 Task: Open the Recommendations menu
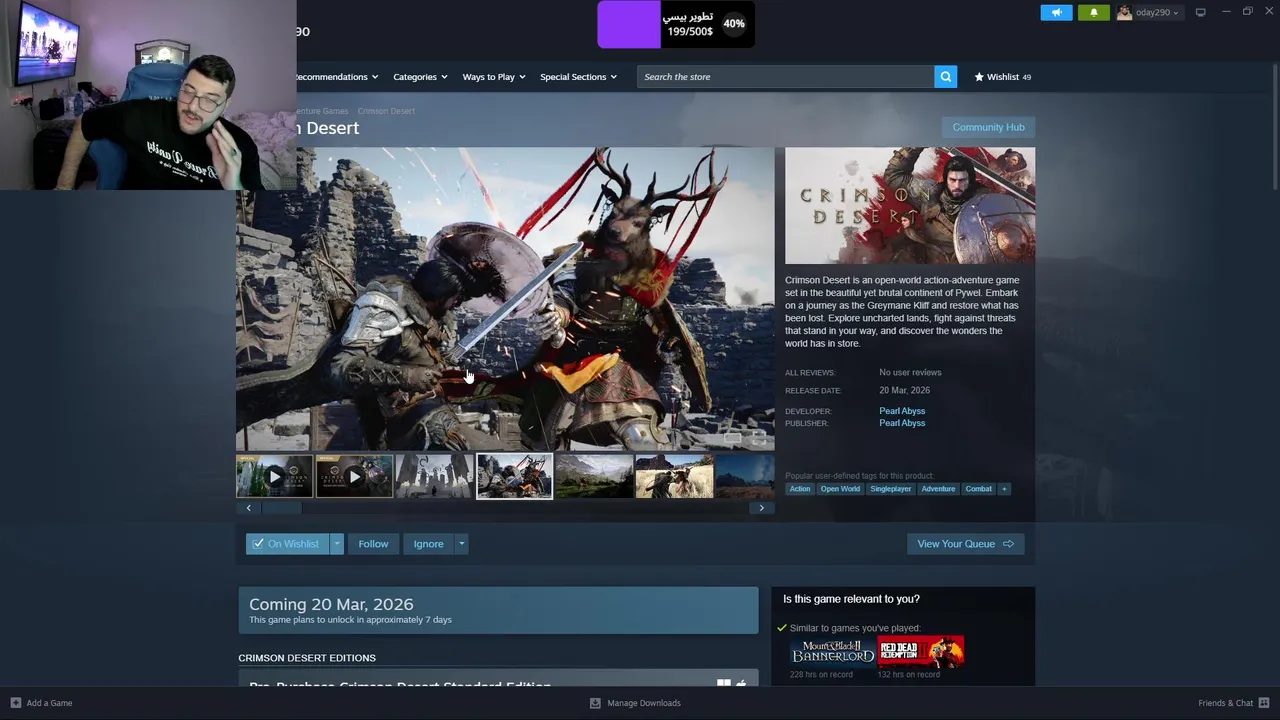pos(336,77)
